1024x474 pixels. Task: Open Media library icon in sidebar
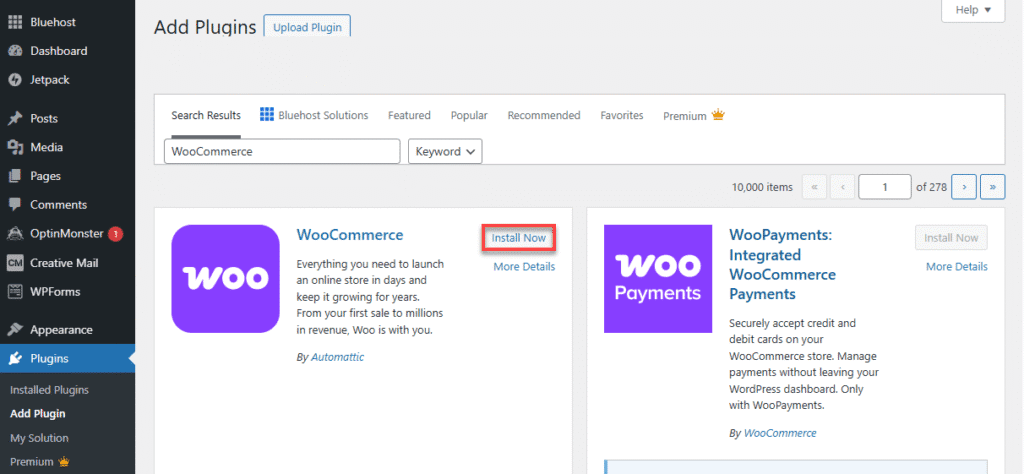point(15,147)
